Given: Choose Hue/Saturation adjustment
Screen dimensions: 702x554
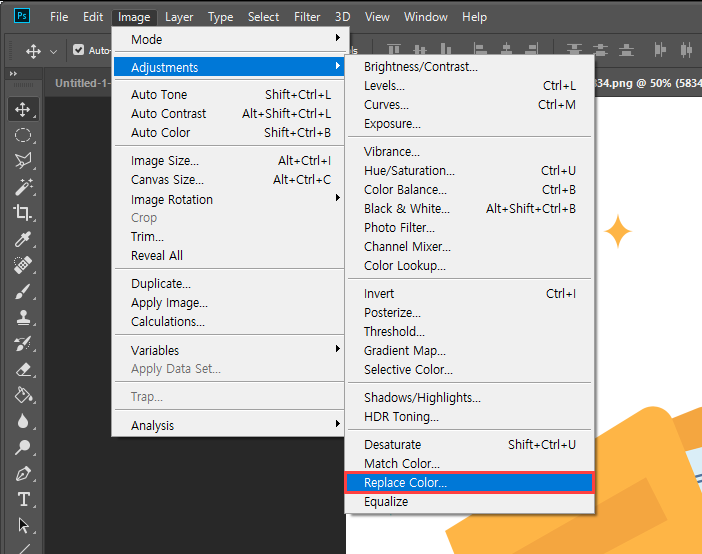Looking at the screenshot, I should [x=469, y=171].
